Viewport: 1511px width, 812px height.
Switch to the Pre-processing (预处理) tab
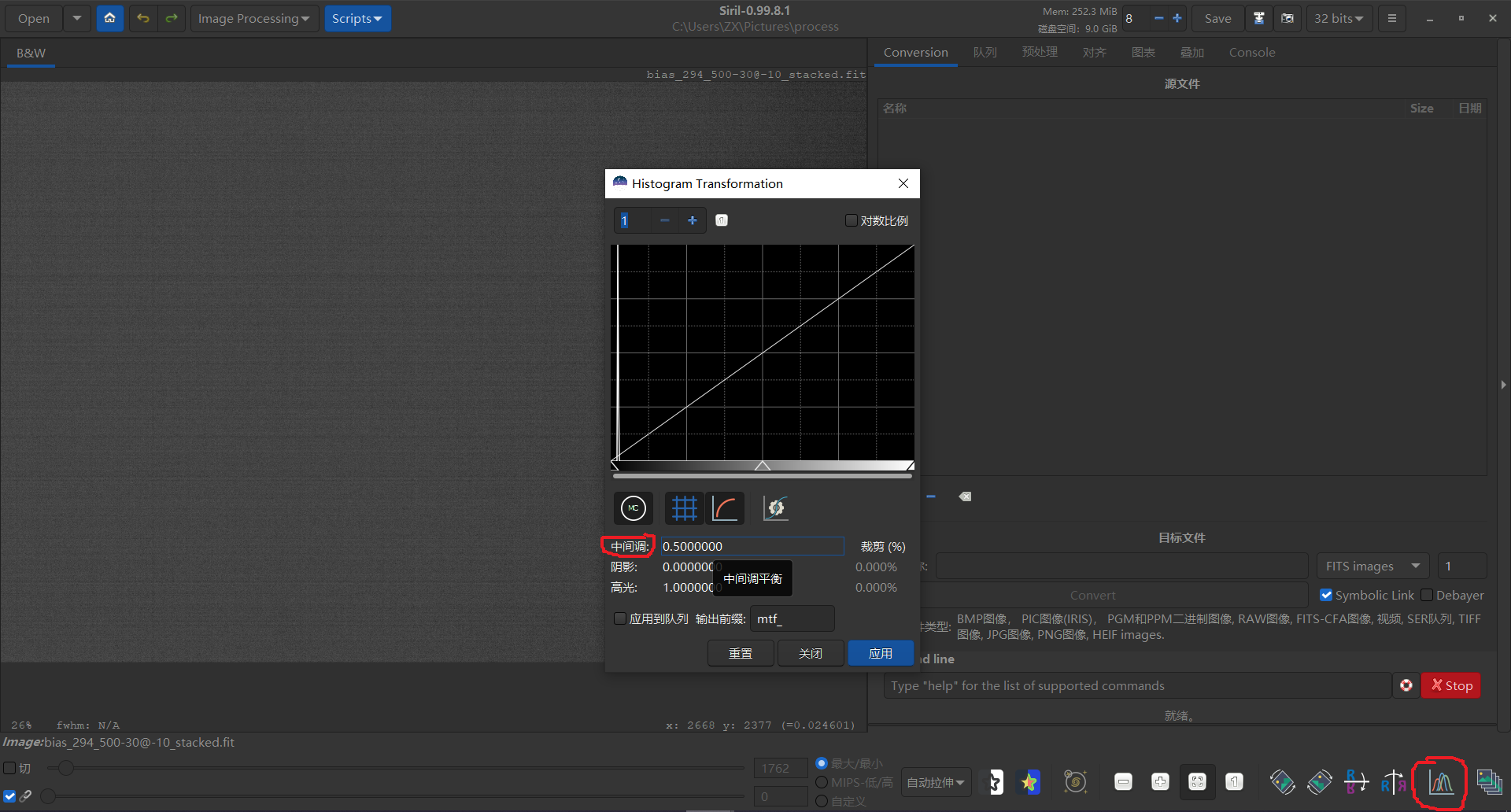1040,52
